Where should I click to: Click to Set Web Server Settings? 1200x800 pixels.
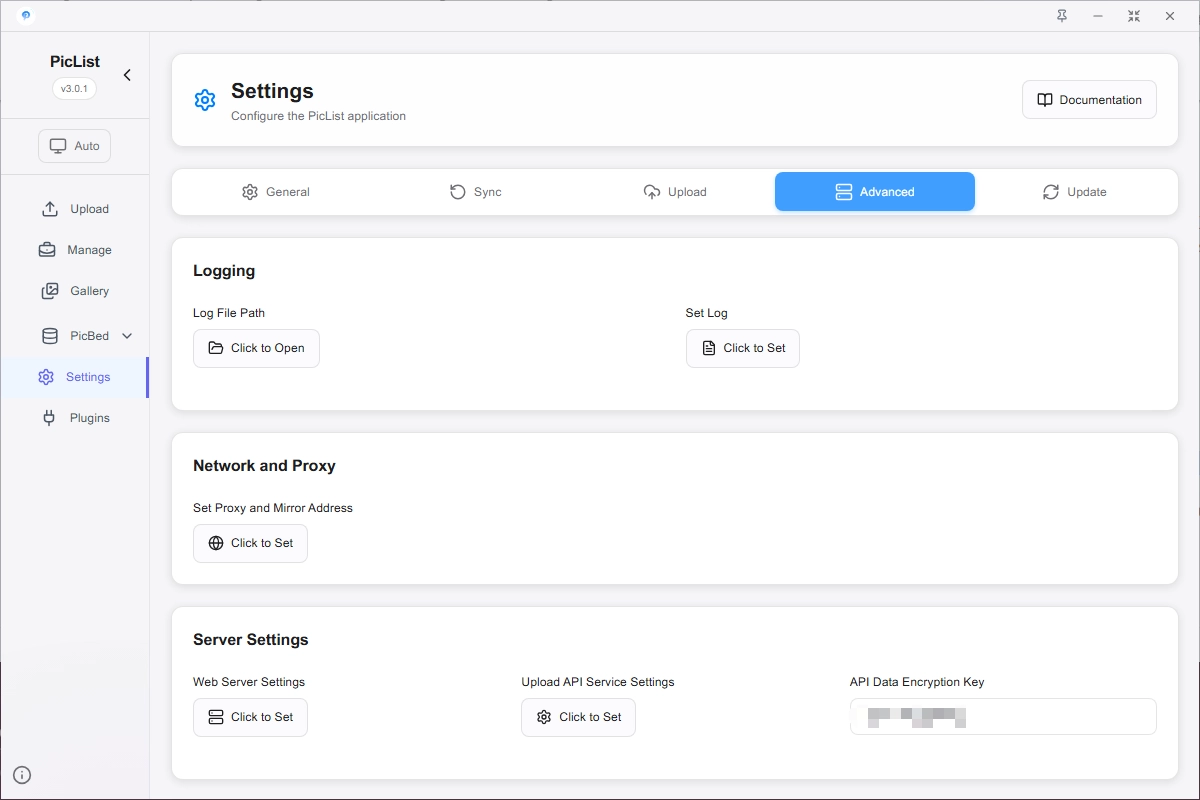250,717
